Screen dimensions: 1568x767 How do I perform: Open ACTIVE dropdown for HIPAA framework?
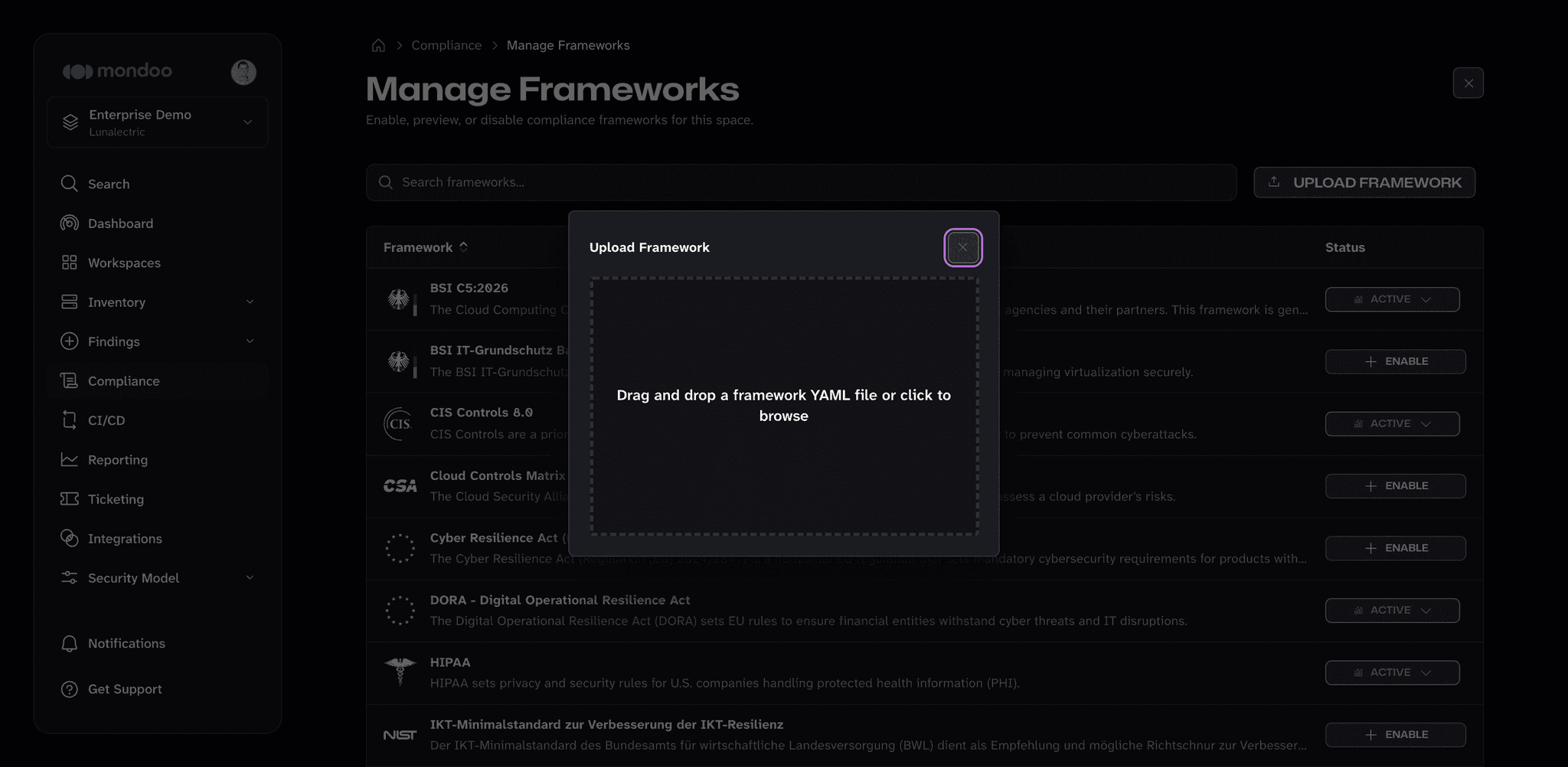pos(1392,672)
